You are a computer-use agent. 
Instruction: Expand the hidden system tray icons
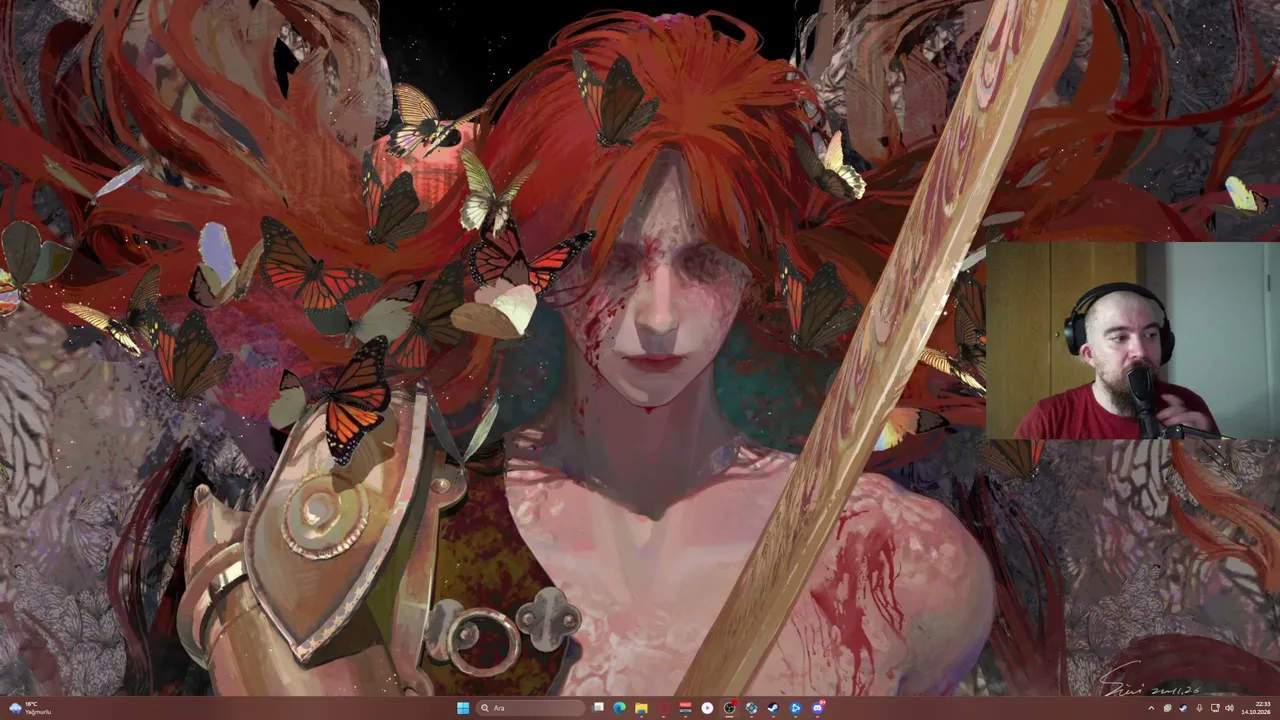tap(1151, 708)
